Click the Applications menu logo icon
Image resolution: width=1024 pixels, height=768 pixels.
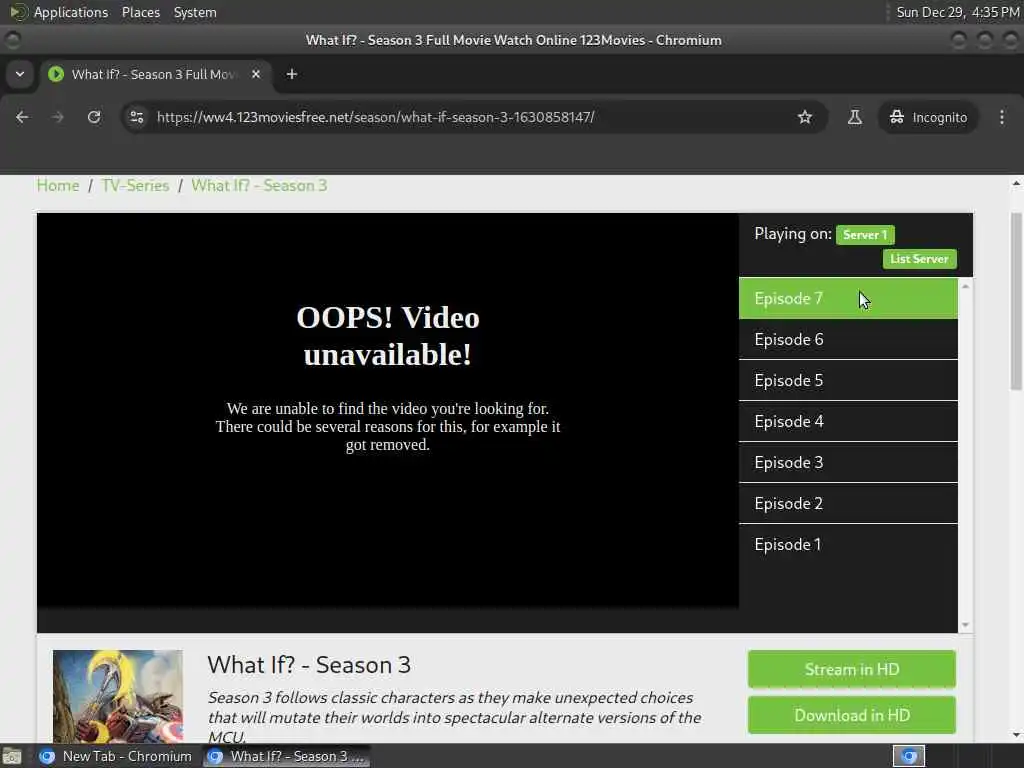pos(18,12)
